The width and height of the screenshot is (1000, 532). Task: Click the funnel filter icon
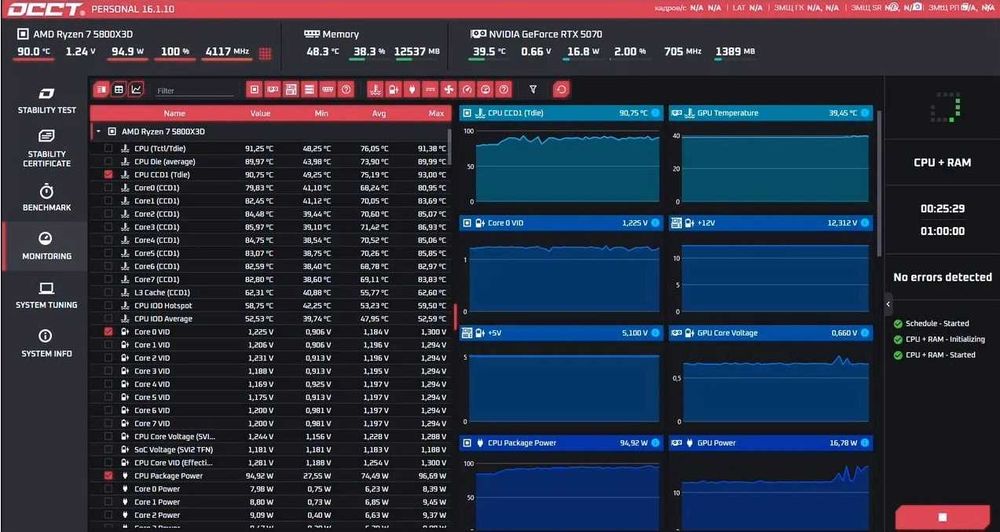pos(533,89)
